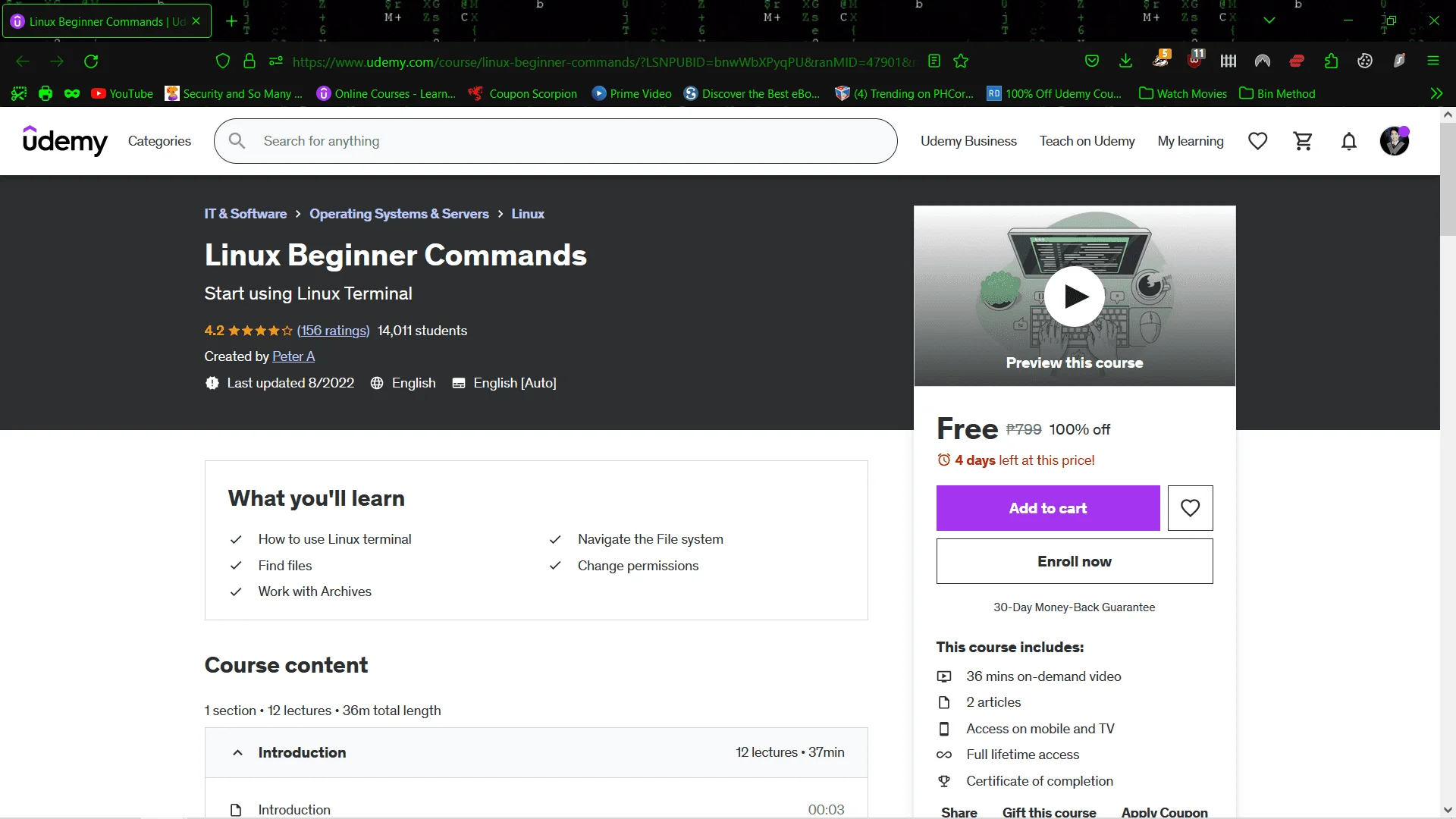Click the Add to cart button
This screenshot has width=1456, height=819.
pyautogui.click(x=1048, y=508)
